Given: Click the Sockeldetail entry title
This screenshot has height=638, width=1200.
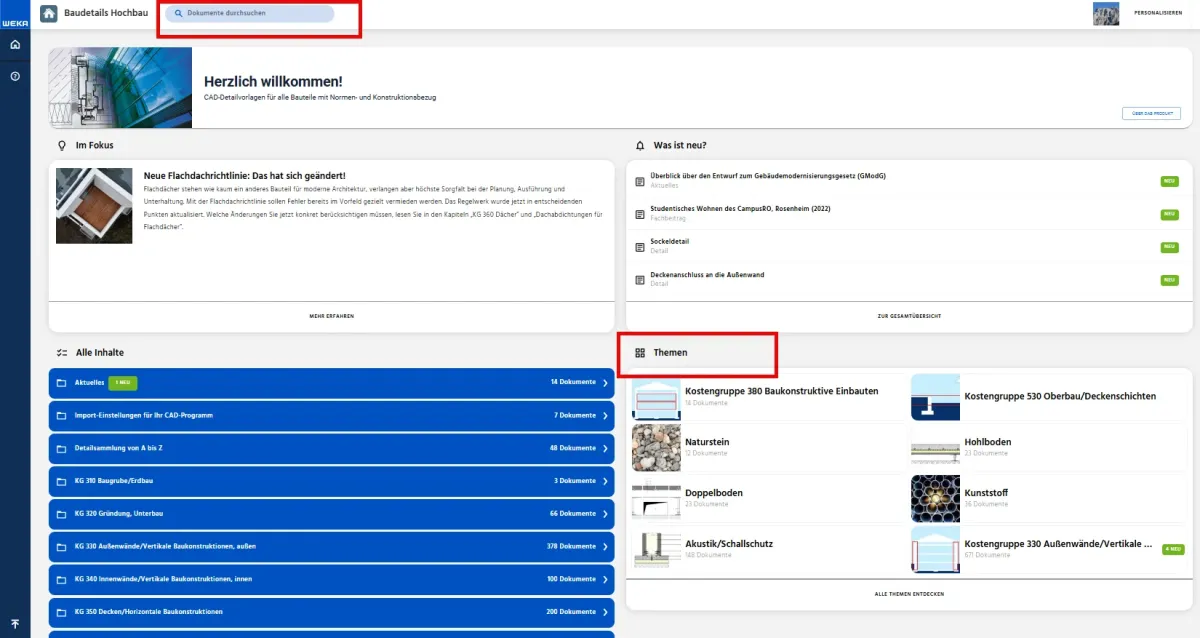Looking at the screenshot, I should pyautogui.click(x=670, y=242).
